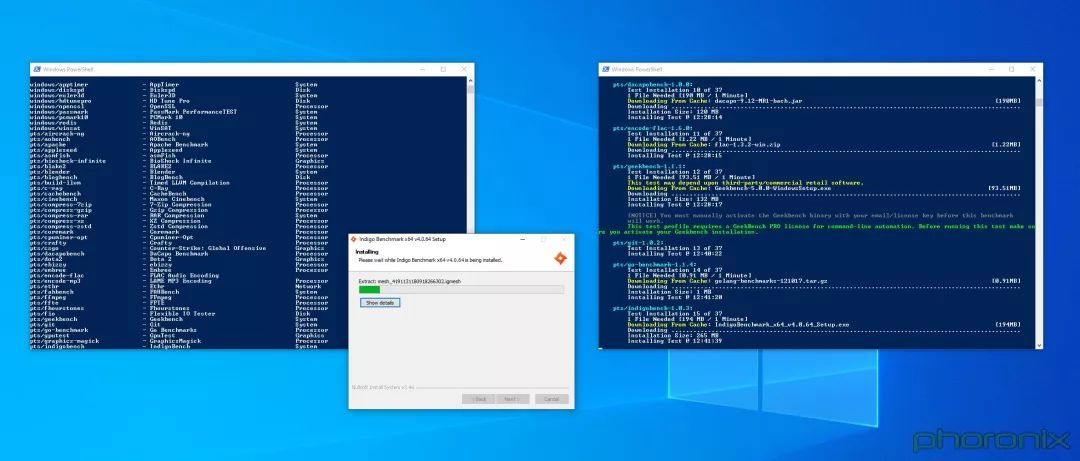Click the Indigo Setup title bar icon
1080x461 pixels.
point(354,239)
